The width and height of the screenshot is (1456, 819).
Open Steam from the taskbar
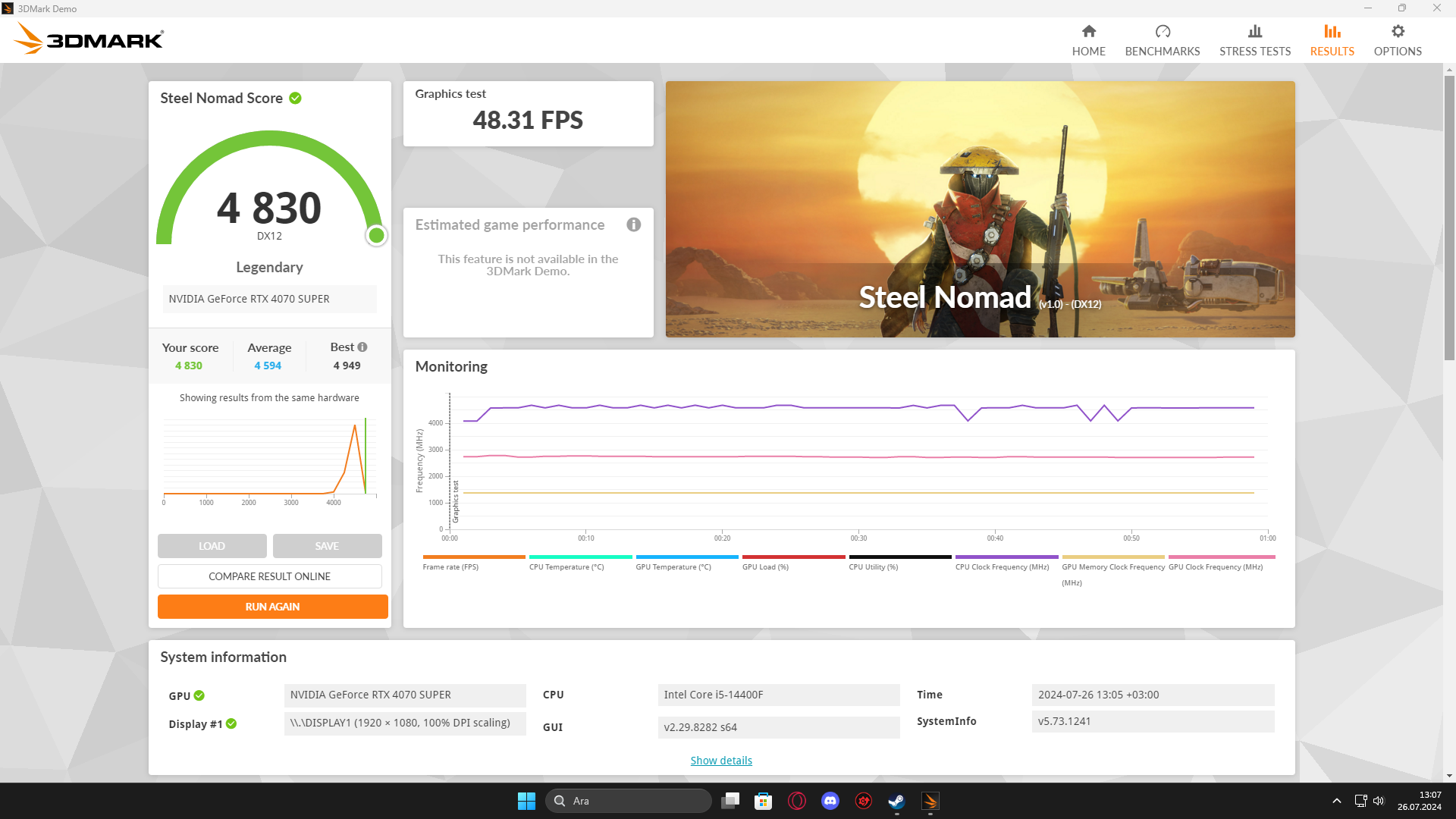tap(896, 801)
